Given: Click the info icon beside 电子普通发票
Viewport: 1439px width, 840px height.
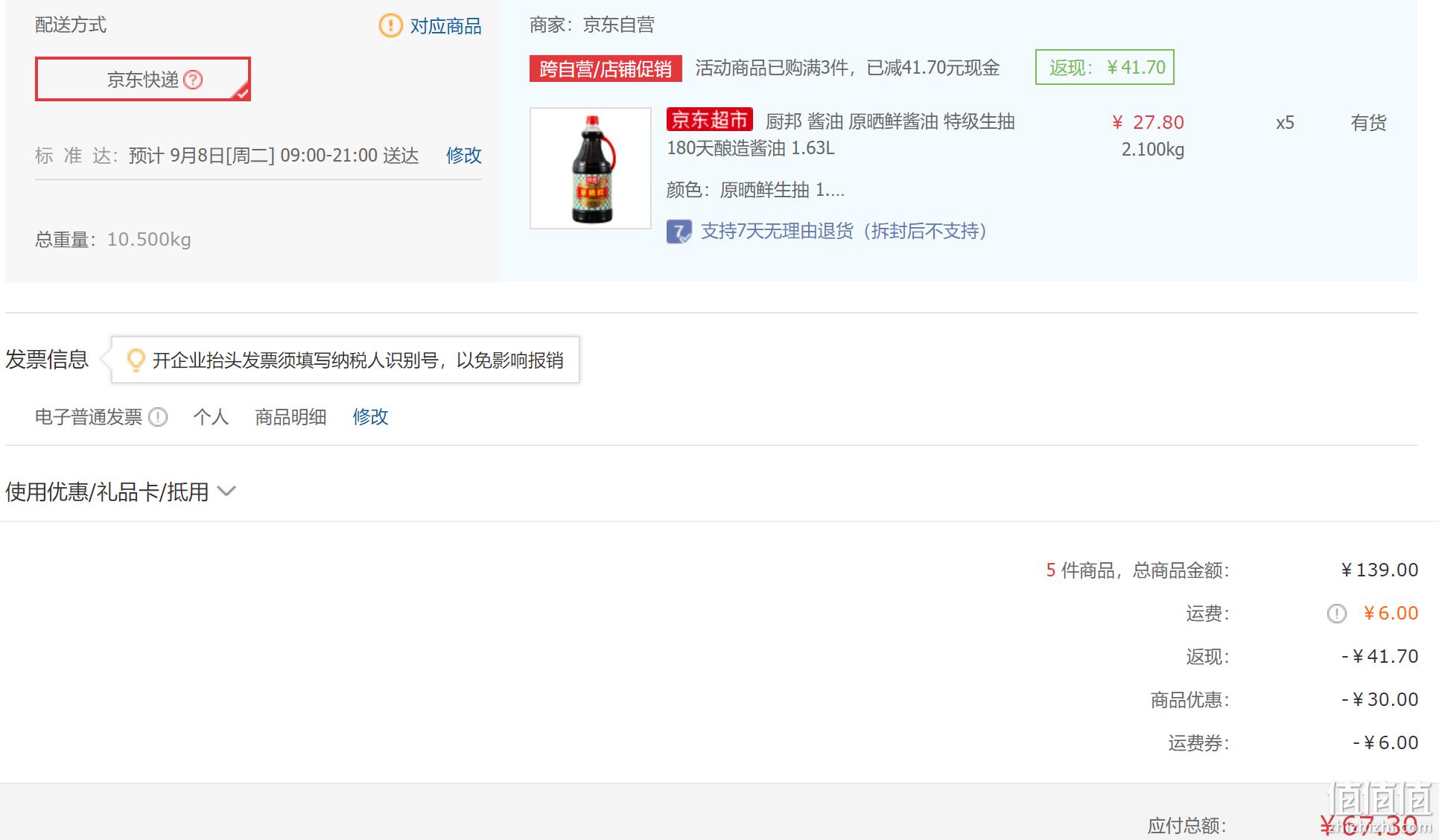Looking at the screenshot, I should 158,417.
